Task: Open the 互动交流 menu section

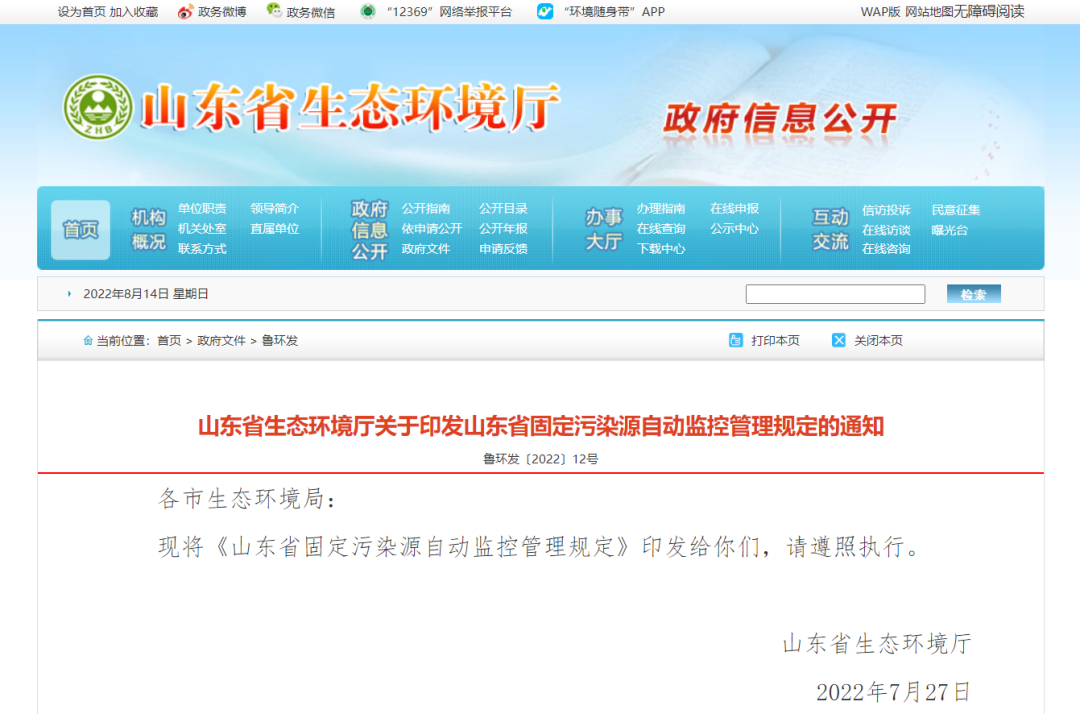Action: pos(828,229)
